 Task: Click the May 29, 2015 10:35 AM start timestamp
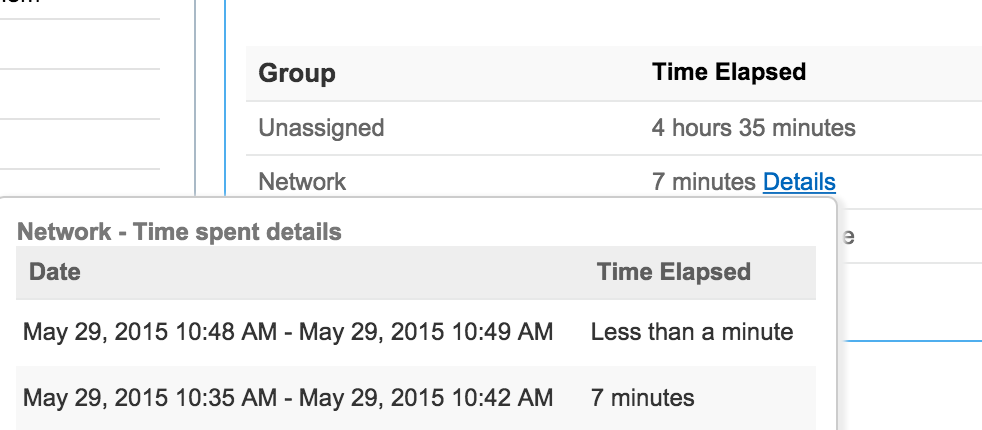click(x=149, y=398)
